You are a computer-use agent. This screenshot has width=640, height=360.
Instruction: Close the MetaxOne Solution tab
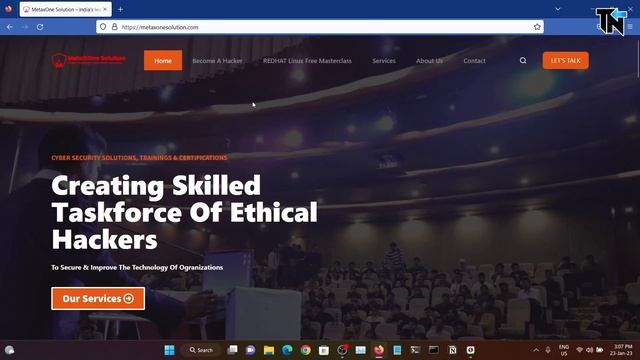(x=105, y=9)
